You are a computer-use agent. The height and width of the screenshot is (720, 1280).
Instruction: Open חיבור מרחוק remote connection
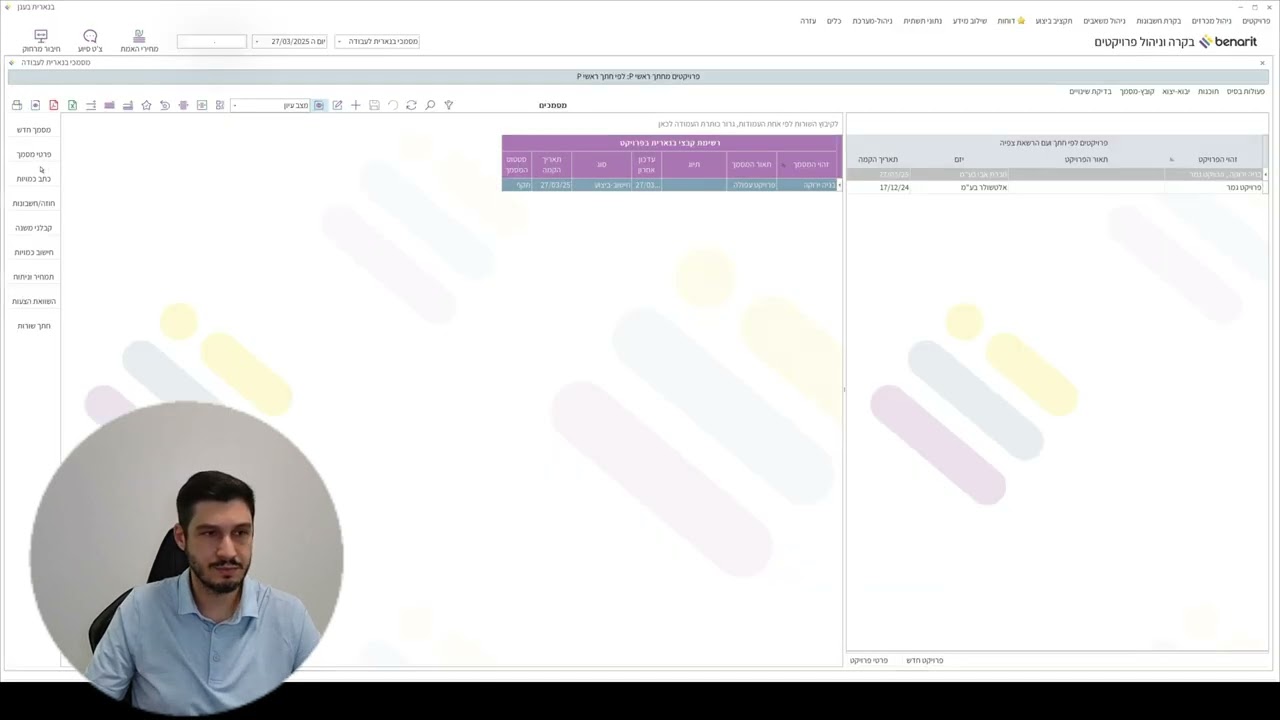[x=41, y=41]
